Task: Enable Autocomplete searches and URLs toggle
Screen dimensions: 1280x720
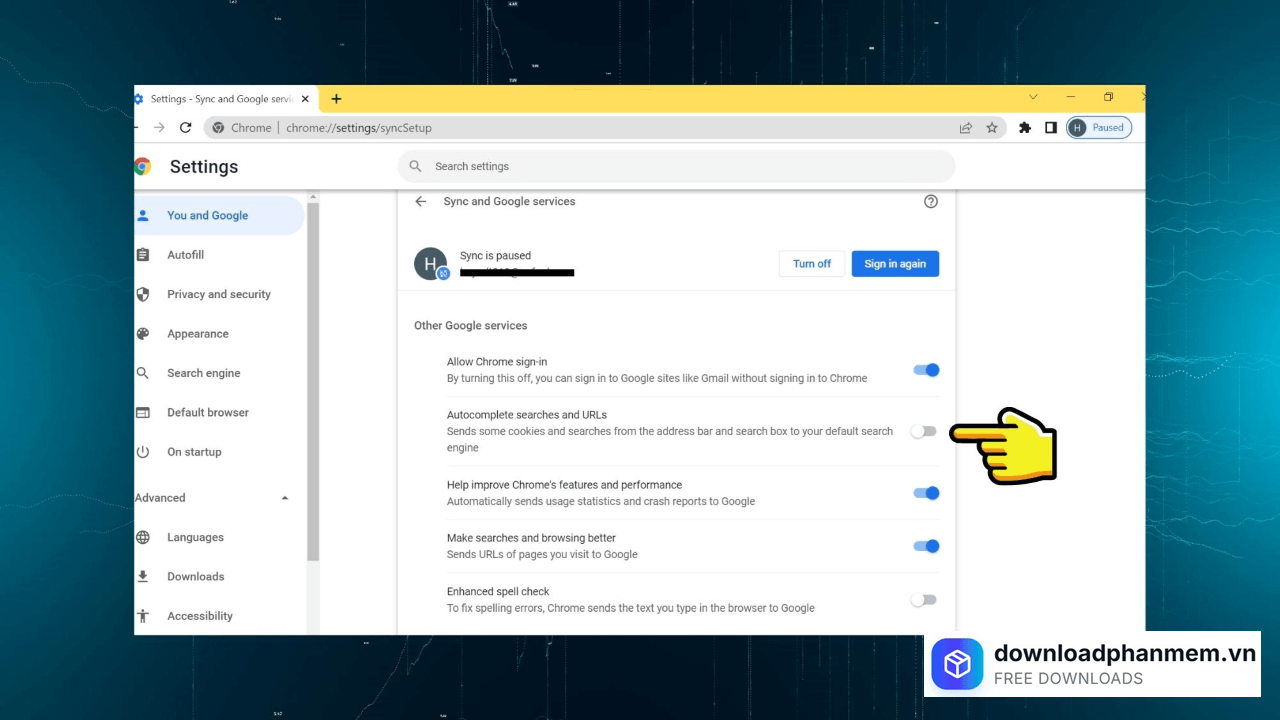Action: pyautogui.click(x=924, y=431)
